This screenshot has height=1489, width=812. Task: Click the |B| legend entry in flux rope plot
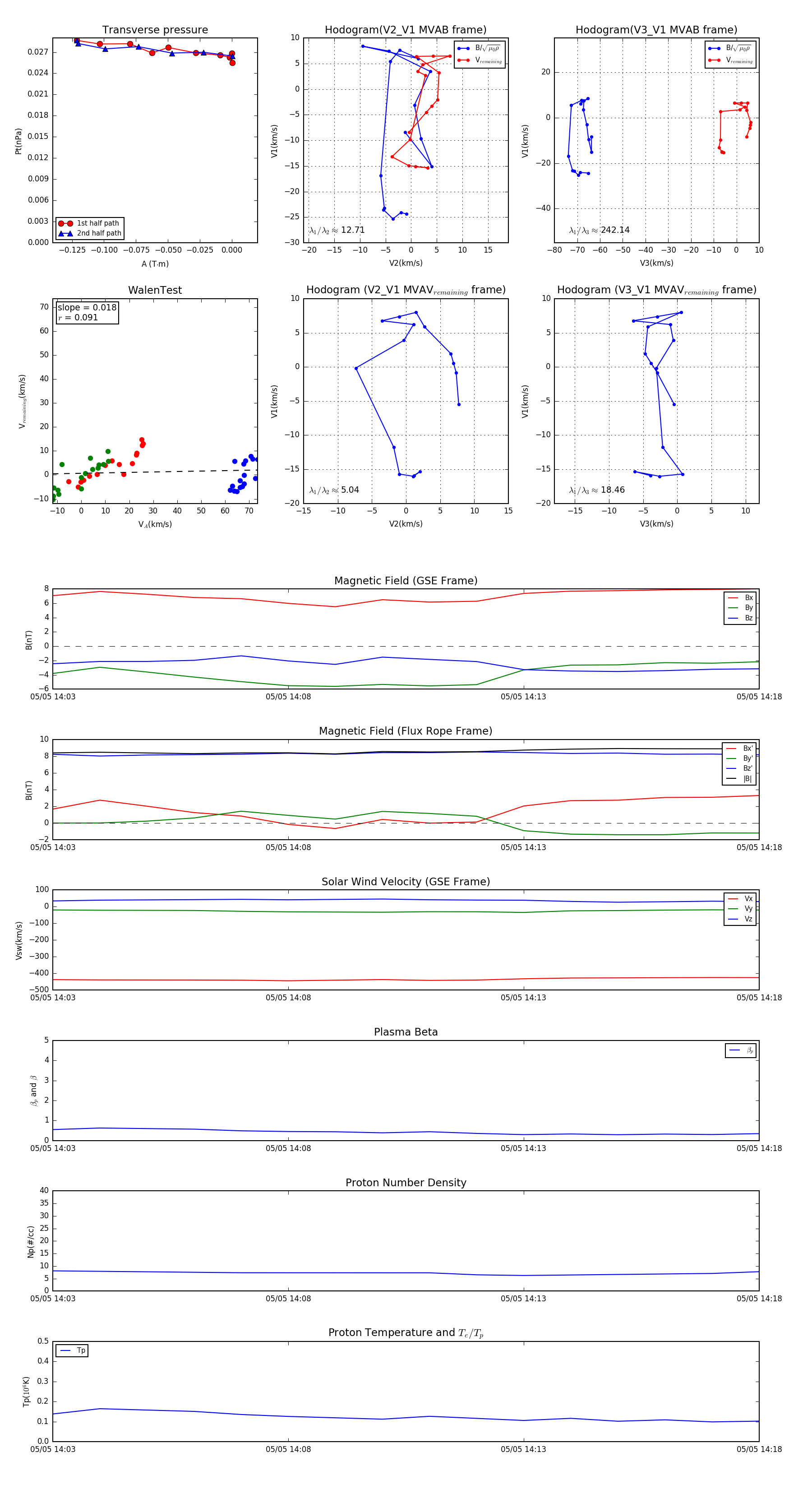click(739, 779)
